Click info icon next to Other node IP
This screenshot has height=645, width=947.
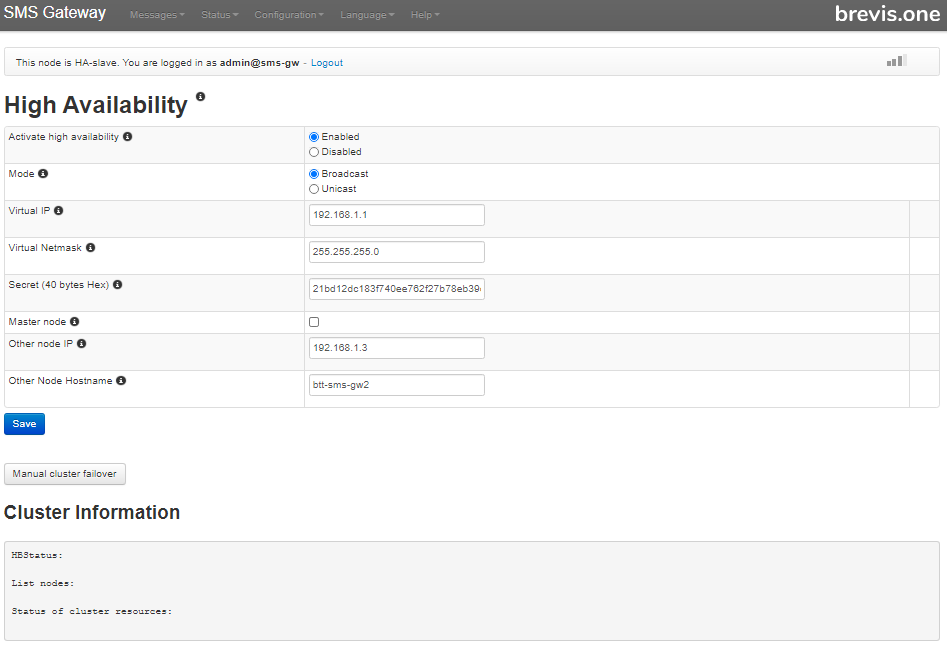(x=82, y=344)
